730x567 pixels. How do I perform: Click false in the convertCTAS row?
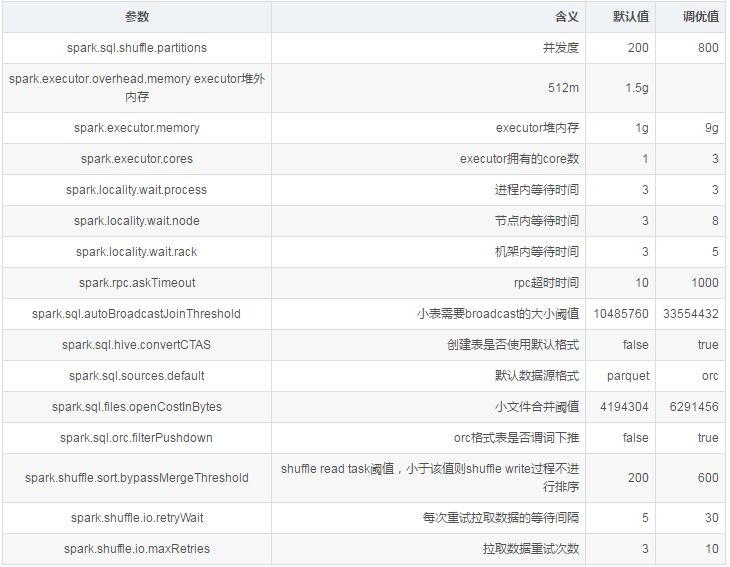click(635, 345)
